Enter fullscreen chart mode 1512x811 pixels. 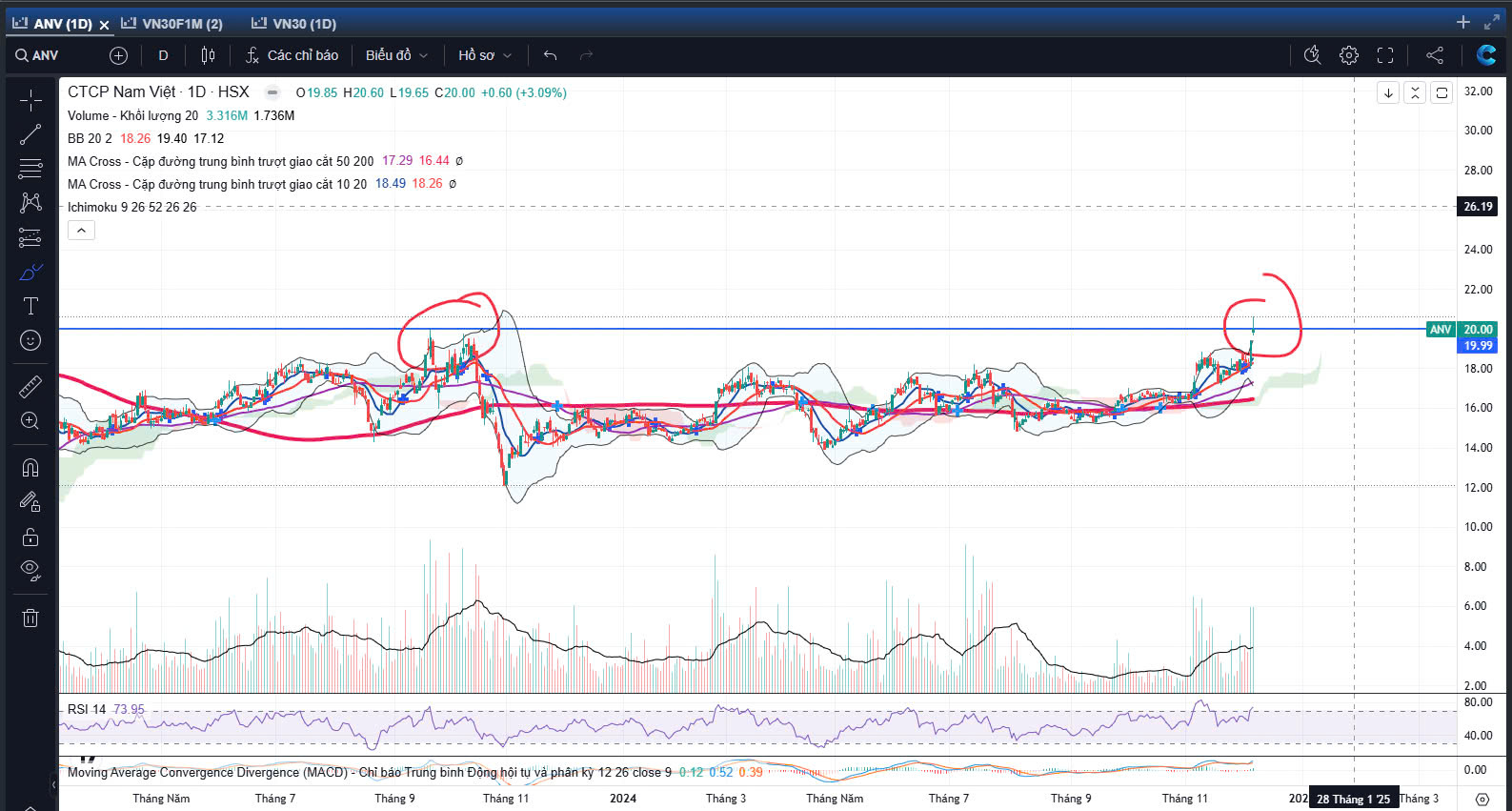(1385, 55)
